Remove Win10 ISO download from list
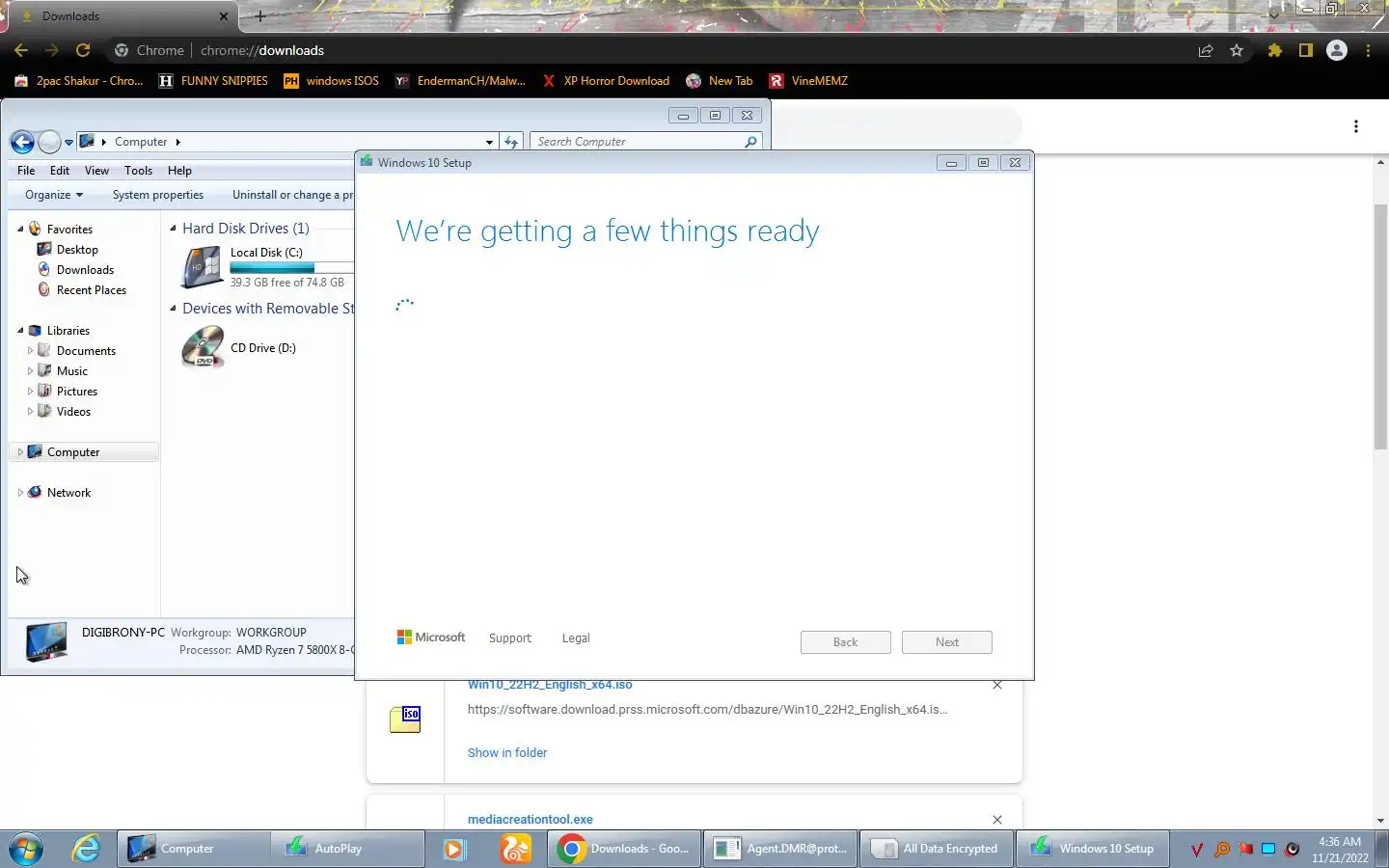The height and width of the screenshot is (868, 1389). coord(997,686)
